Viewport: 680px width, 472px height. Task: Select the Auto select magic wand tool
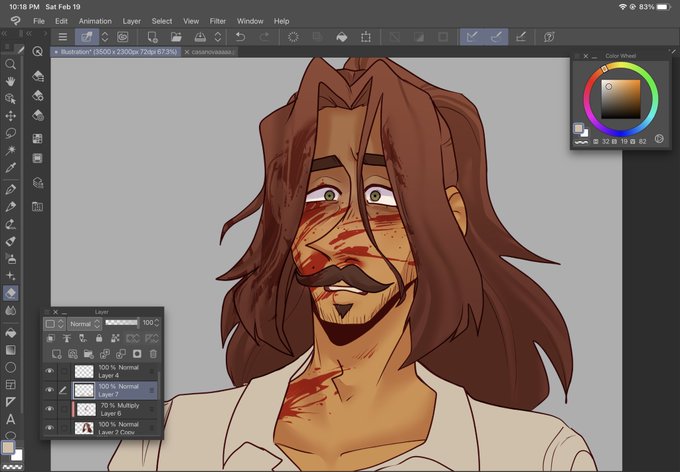[x=10, y=150]
